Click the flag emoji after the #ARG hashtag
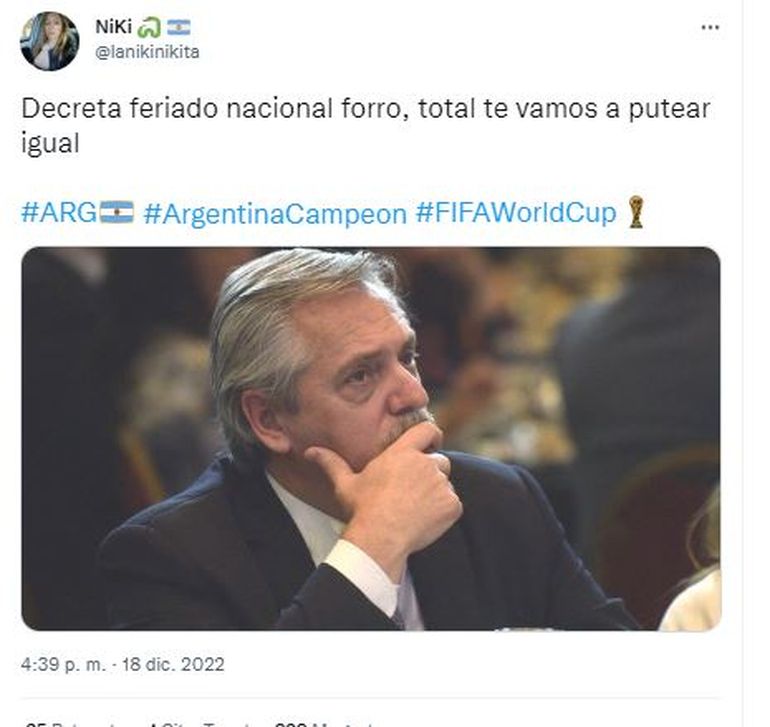 click(x=117, y=212)
